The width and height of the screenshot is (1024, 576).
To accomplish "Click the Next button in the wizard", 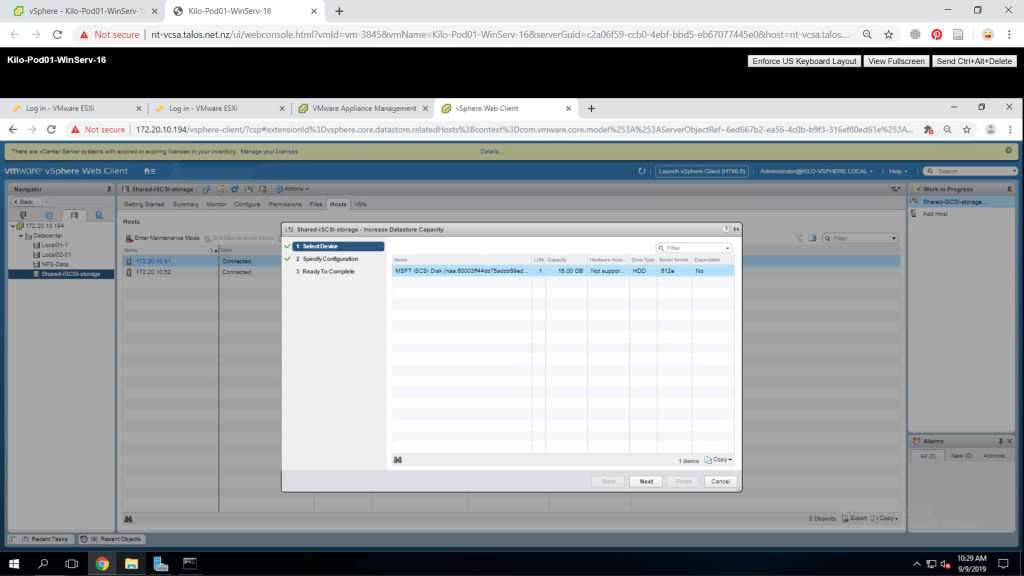I will point(646,481).
